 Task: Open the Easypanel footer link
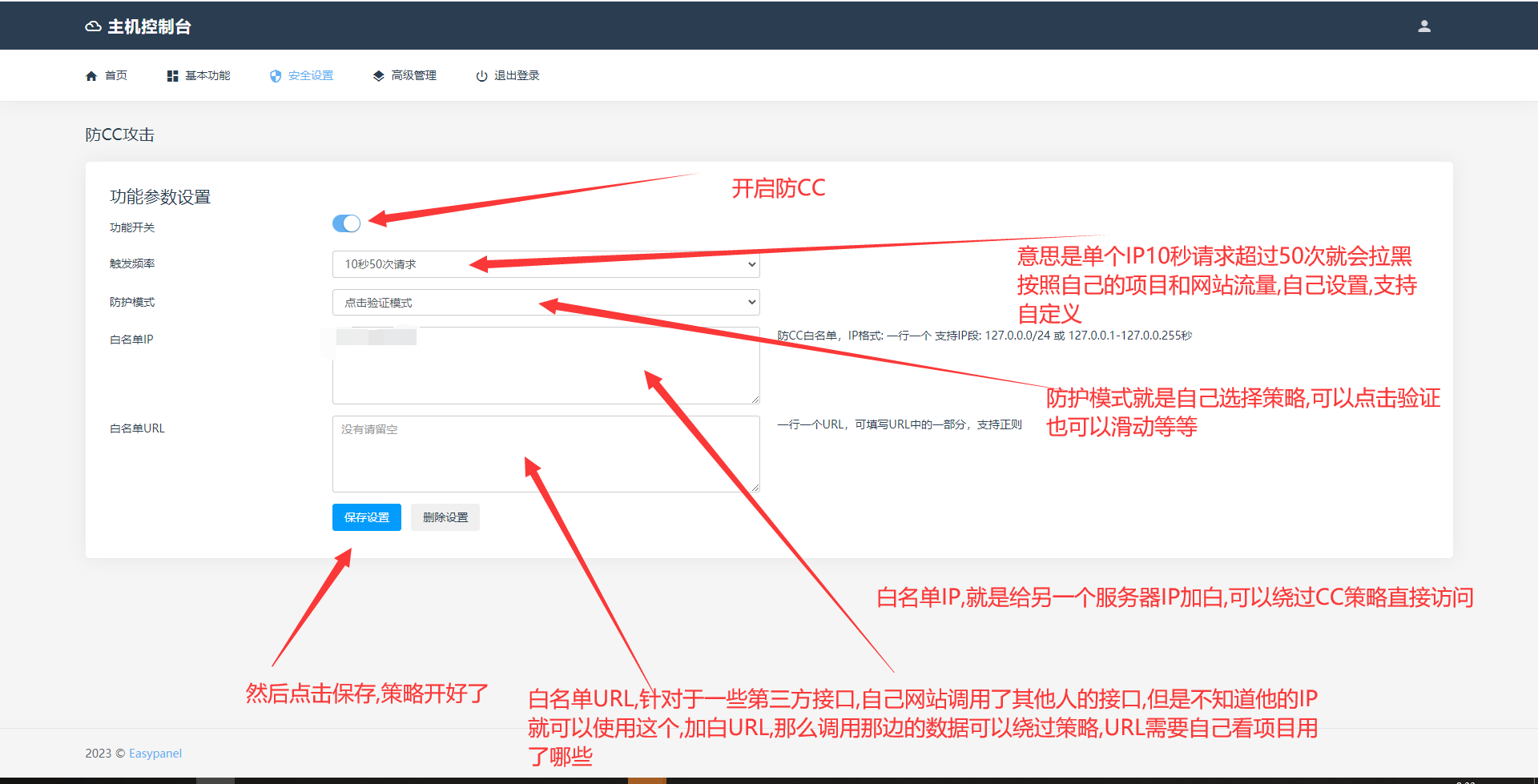point(155,754)
